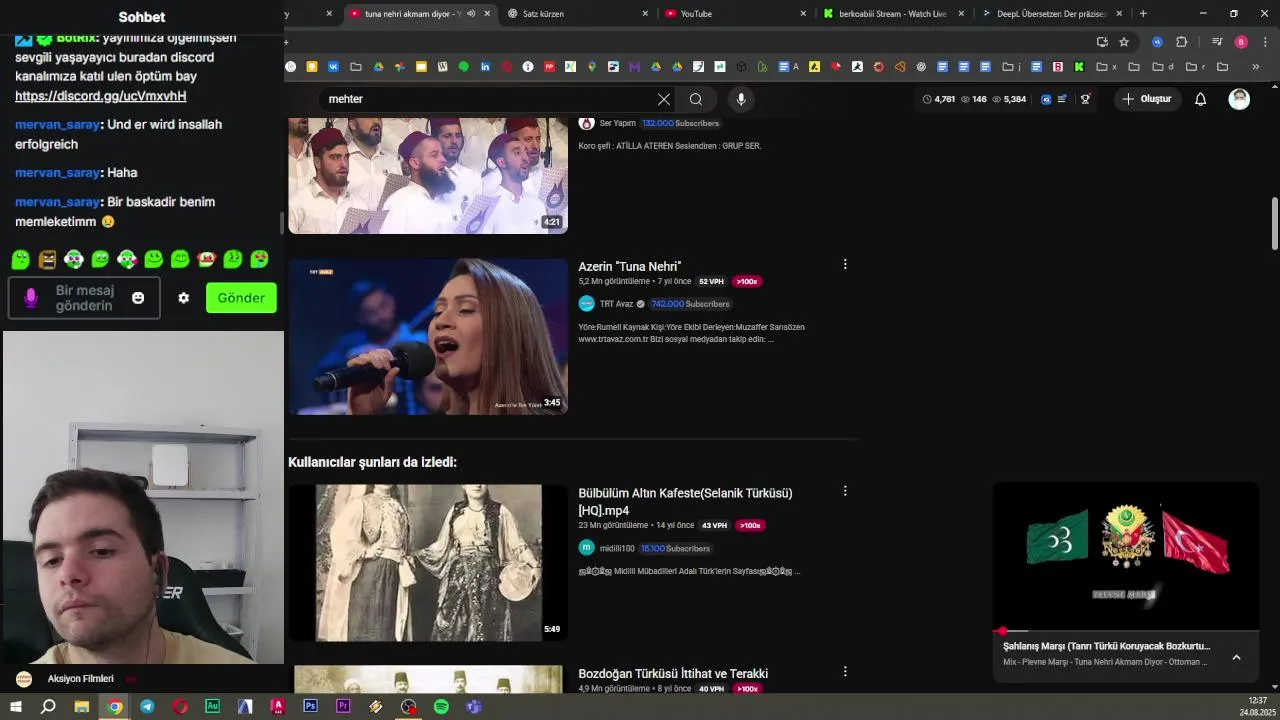
Task: Start voice search with microphone icon
Action: coord(741,99)
